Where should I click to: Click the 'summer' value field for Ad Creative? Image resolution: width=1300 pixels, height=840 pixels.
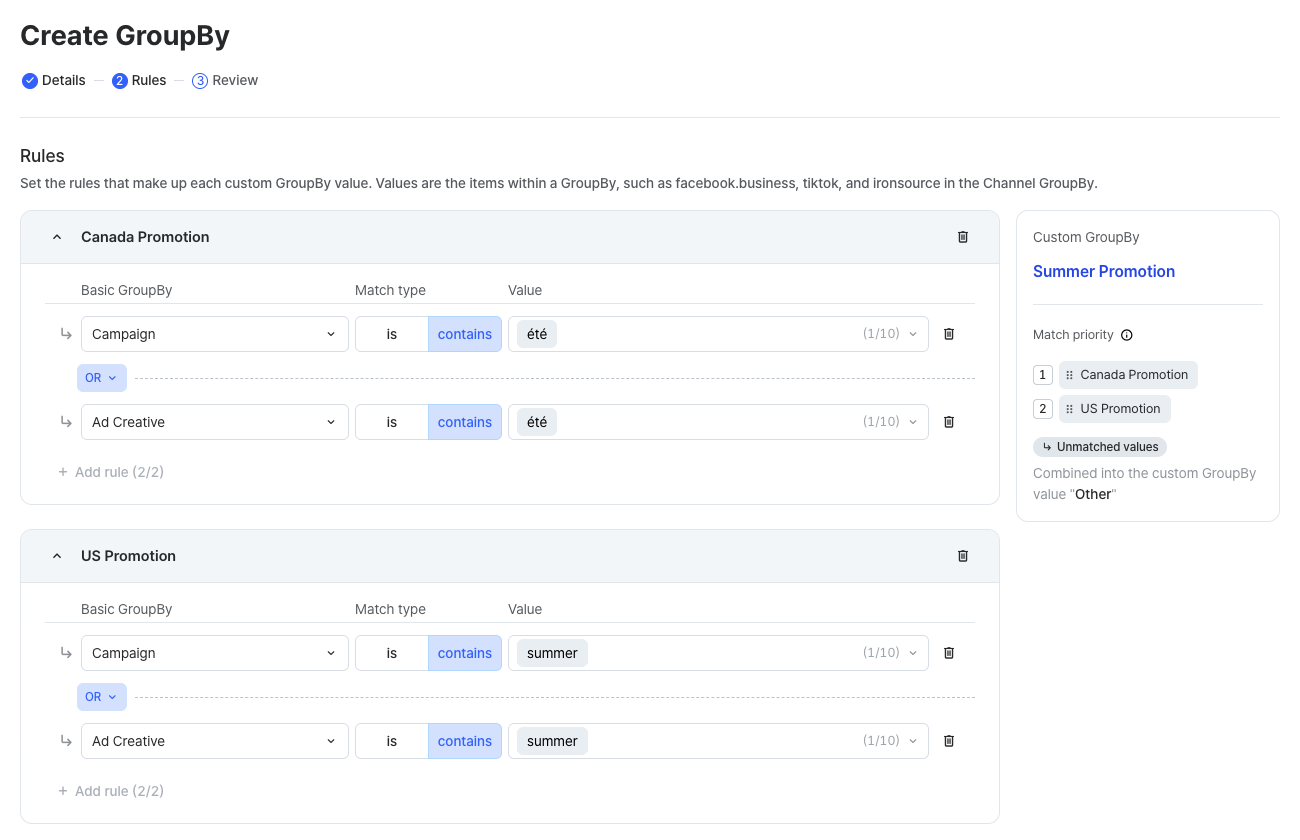click(718, 741)
